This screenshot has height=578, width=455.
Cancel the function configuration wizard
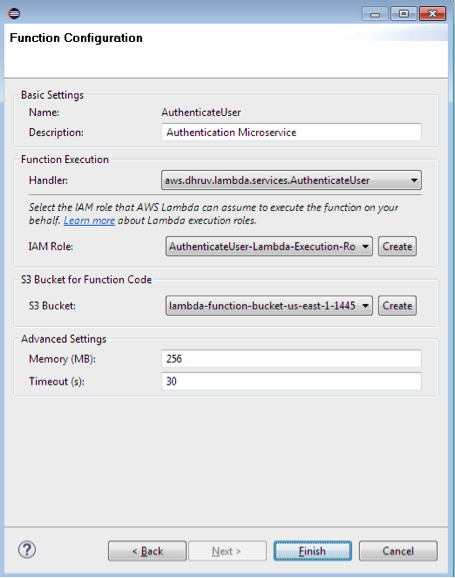pyautogui.click(x=398, y=551)
